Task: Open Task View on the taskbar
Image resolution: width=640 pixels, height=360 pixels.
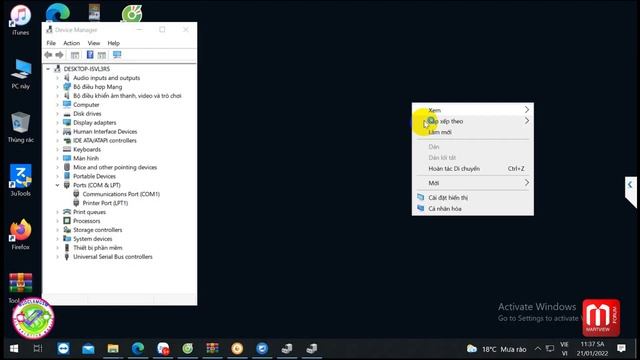Action: pyautogui.click(x=38, y=349)
